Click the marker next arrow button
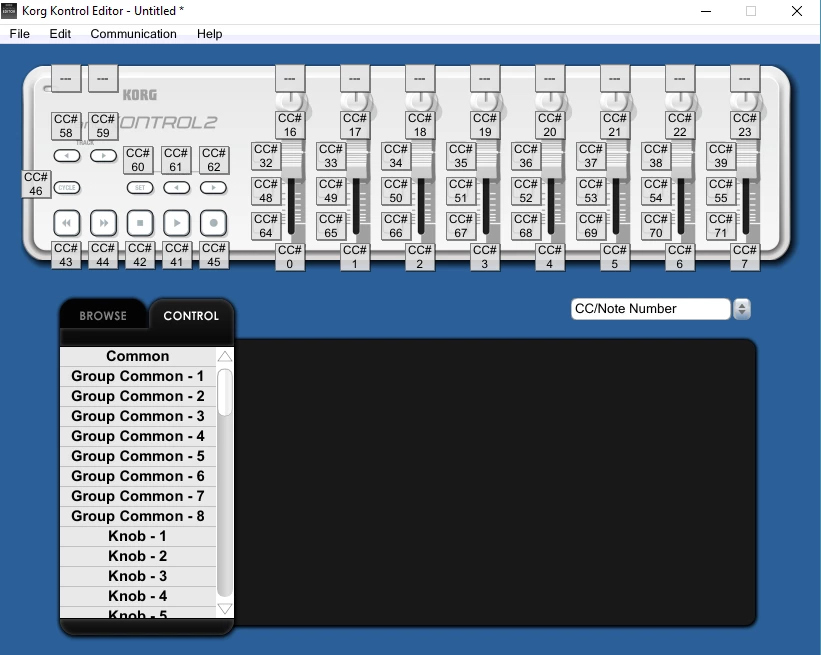This screenshot has width=821, height=655. coord(213,187)
